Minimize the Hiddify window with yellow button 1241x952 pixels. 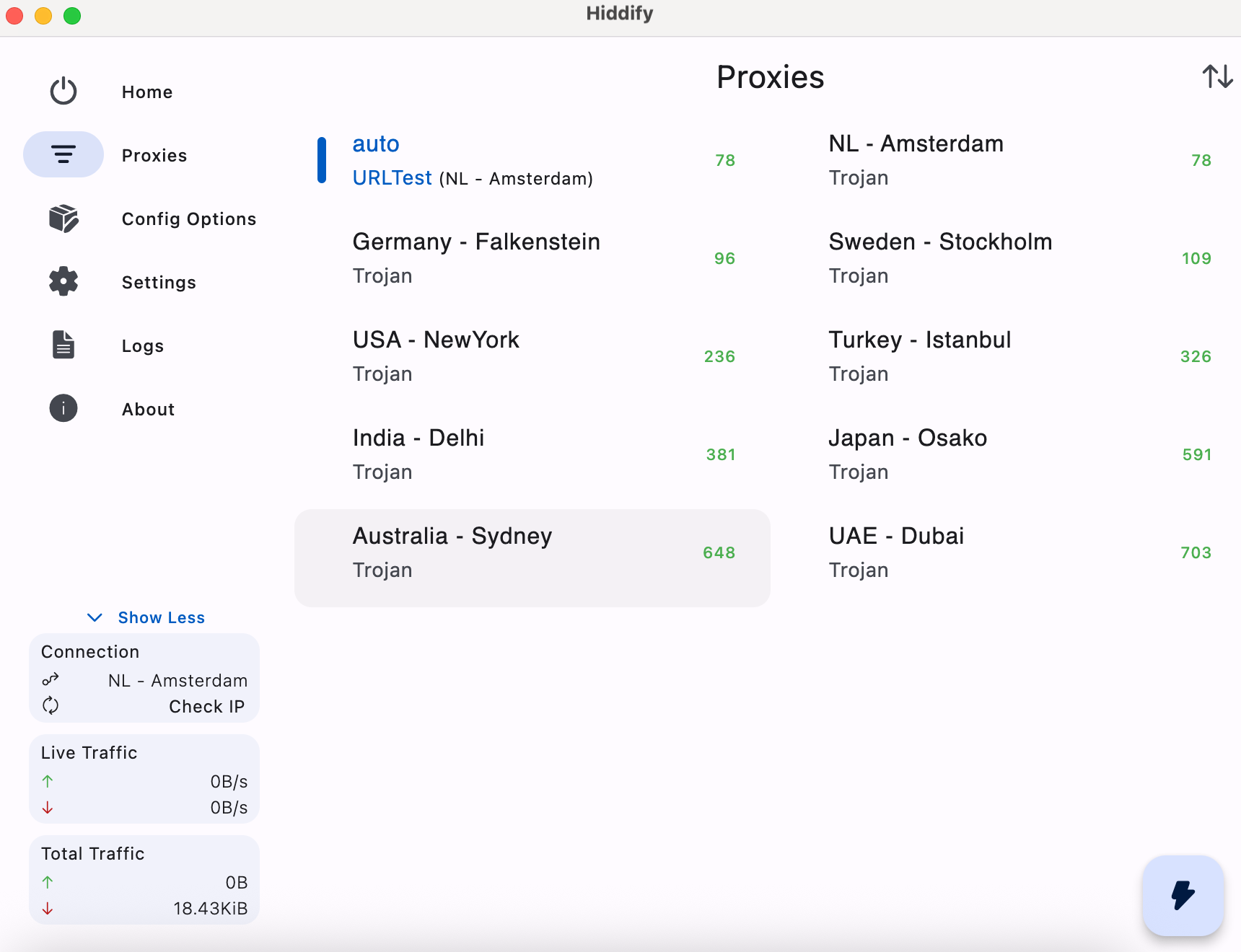pos(43,15)
